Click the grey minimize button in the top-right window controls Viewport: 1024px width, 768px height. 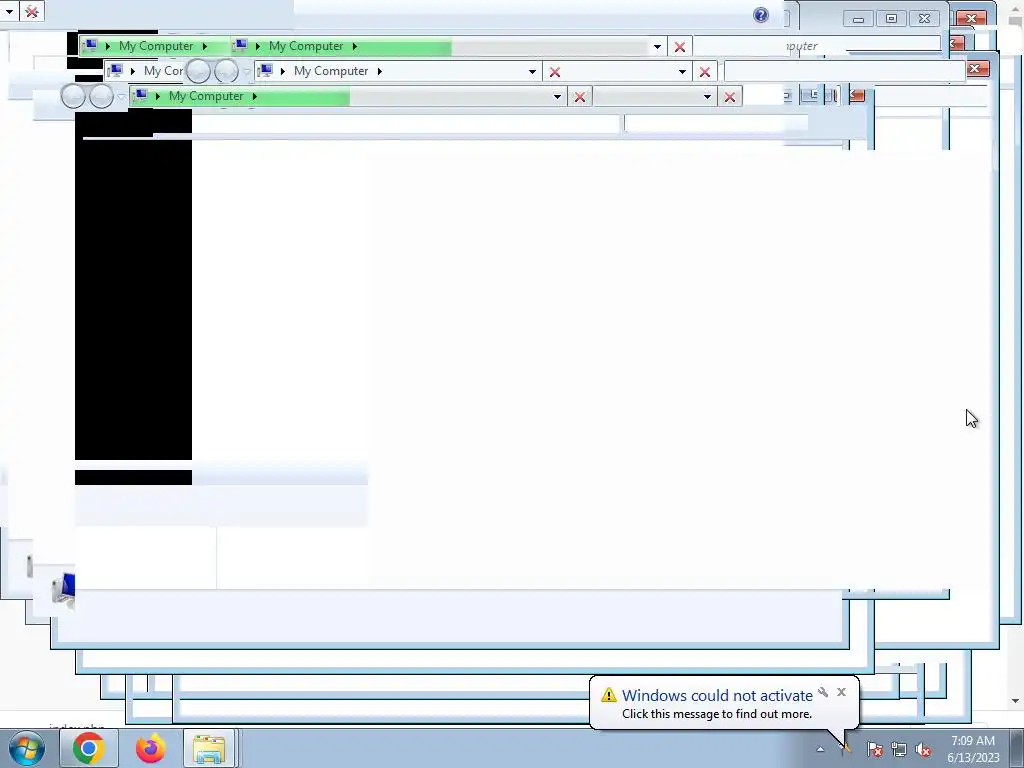(858, 18)
